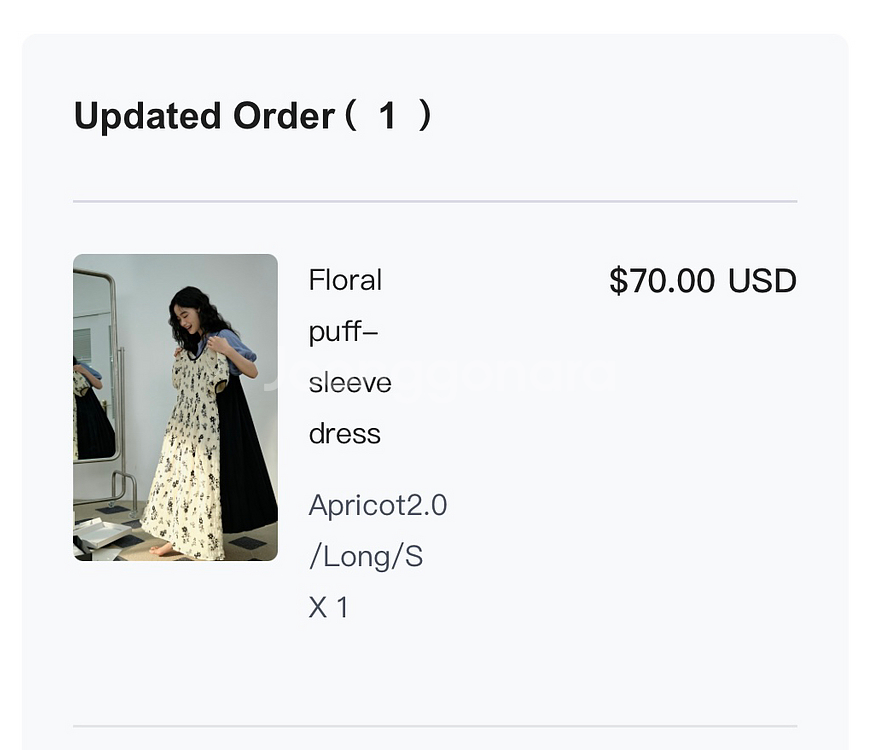The width and height of the screenshot is (876, 750).
Task: Click the X 1 quantity label
Action: point(328,607)
